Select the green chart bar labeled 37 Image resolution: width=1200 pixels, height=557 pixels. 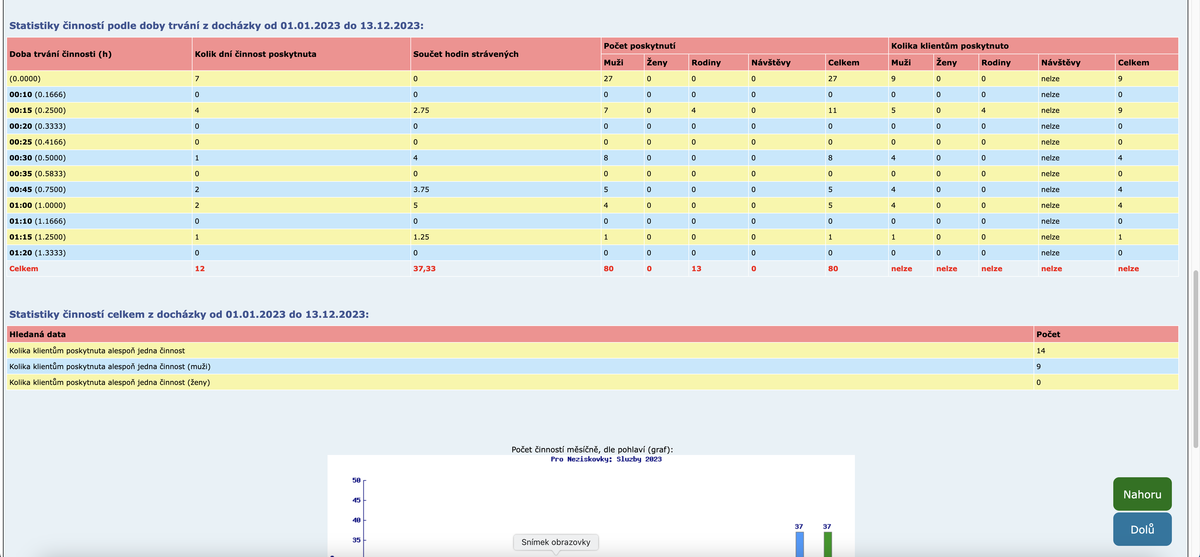pyautogui.click(x=827, y=543)
